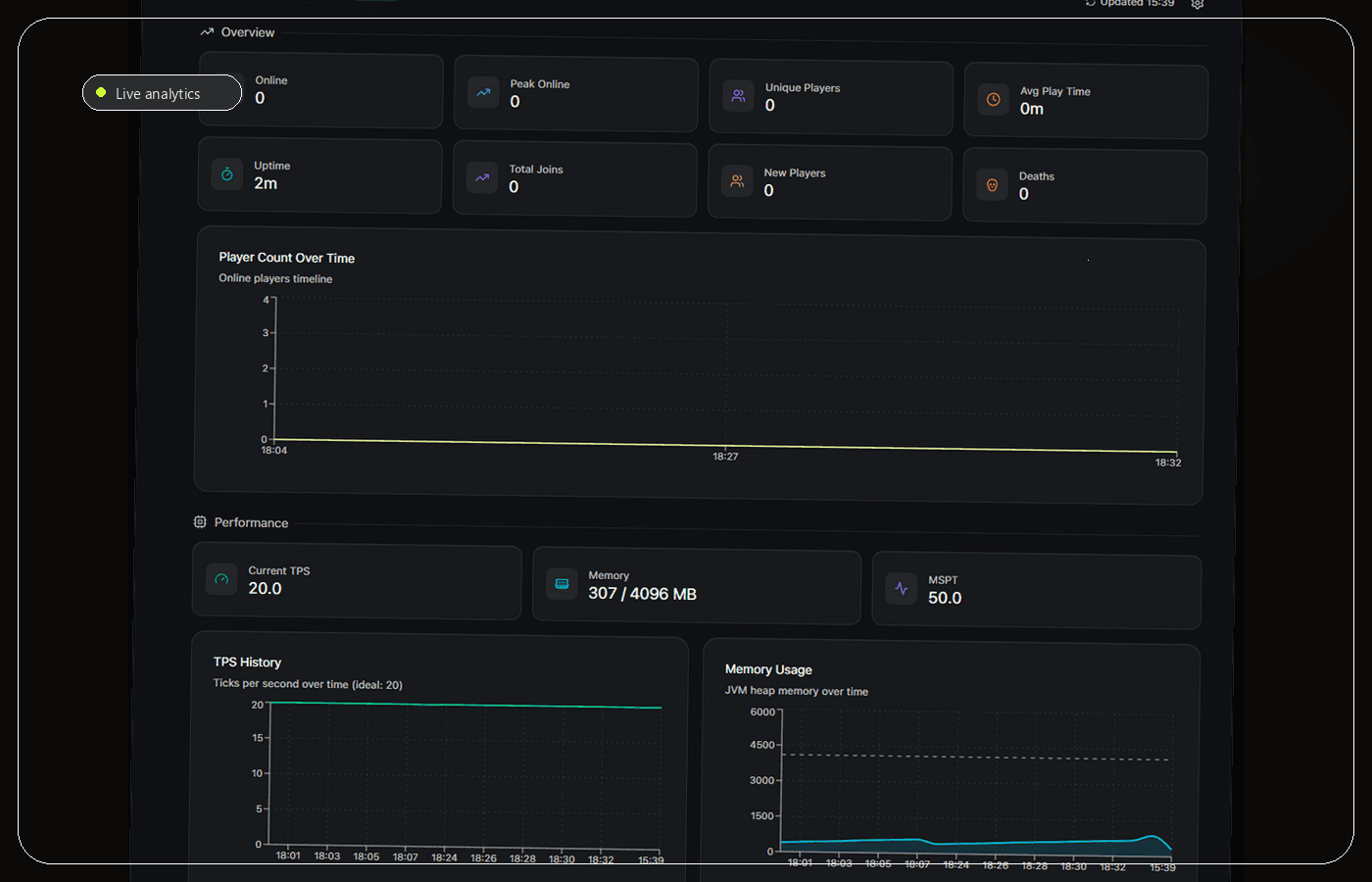The image size is (1372, 882).
Task: Click the Updated 15:39 refresh indicator
Action: click(1130, 3)
